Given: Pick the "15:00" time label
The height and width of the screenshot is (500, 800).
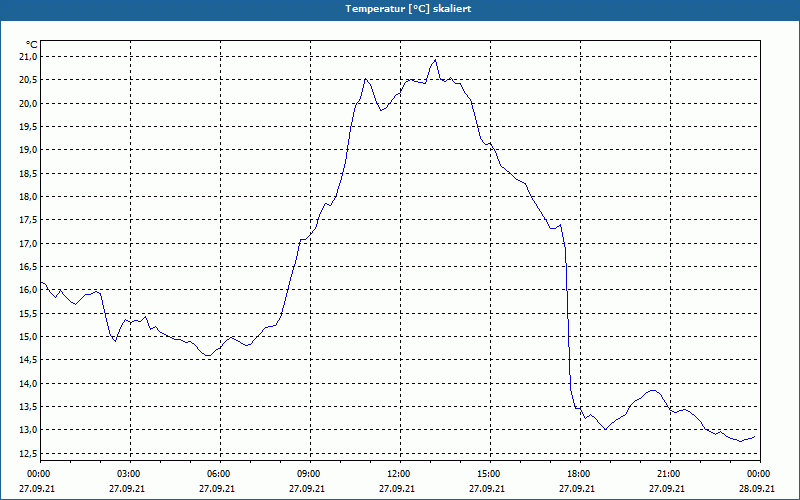Looking at the screenshot, I should 490,474.
